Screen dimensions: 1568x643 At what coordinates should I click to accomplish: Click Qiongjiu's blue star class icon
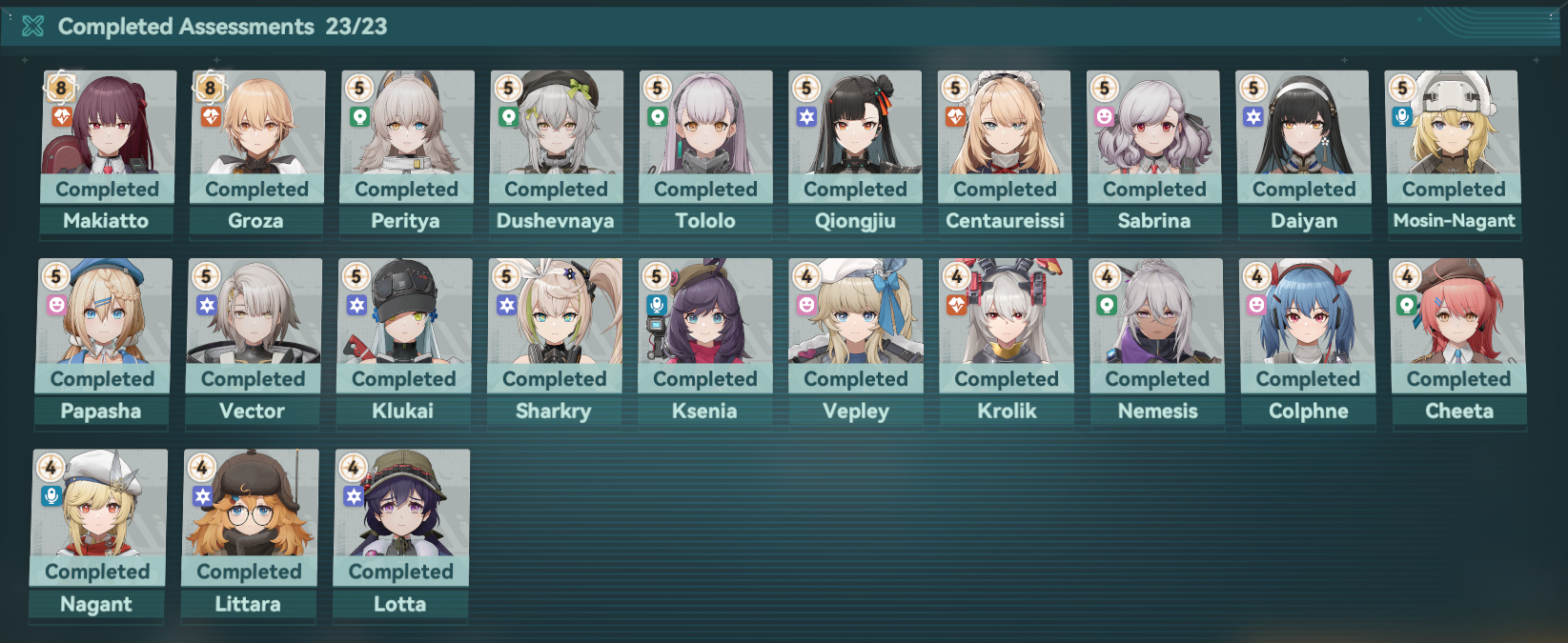pos(806,117)
